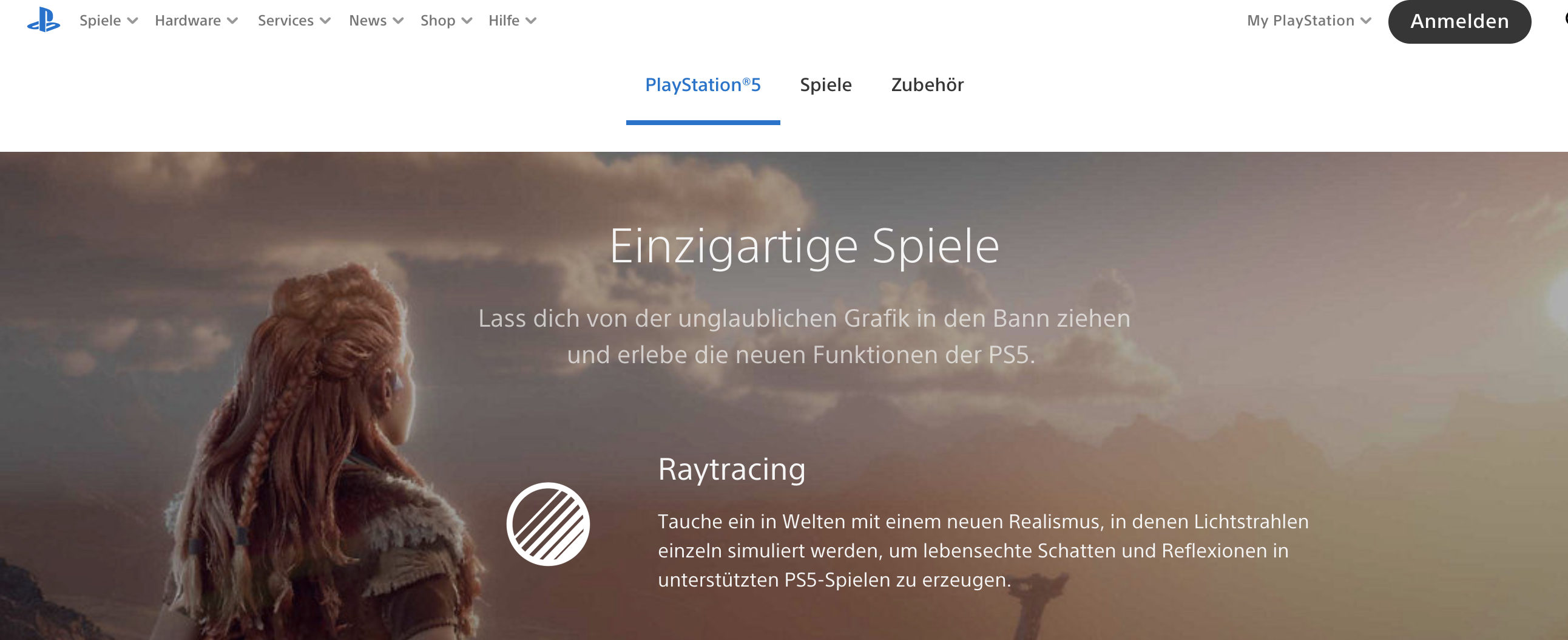
Task: Click the Anmelden button
Action: pos(1459,21)
